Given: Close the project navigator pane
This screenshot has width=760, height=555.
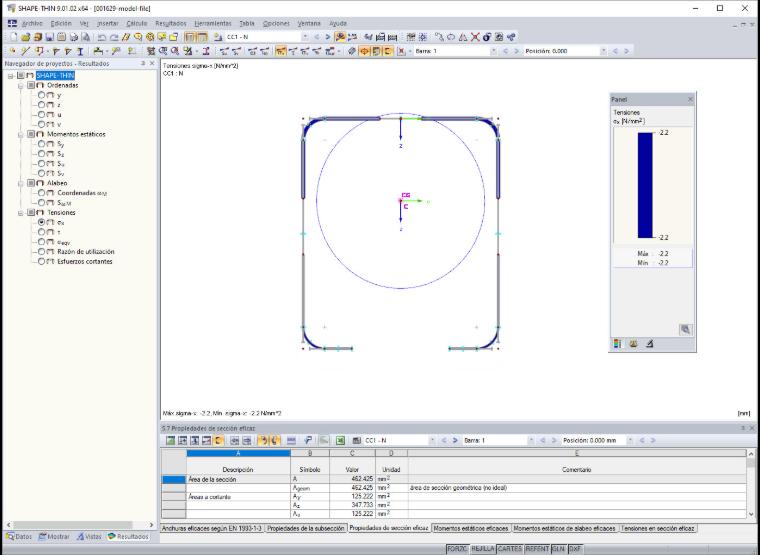Looking at the screenshot, I should click(x=152, y=63).
